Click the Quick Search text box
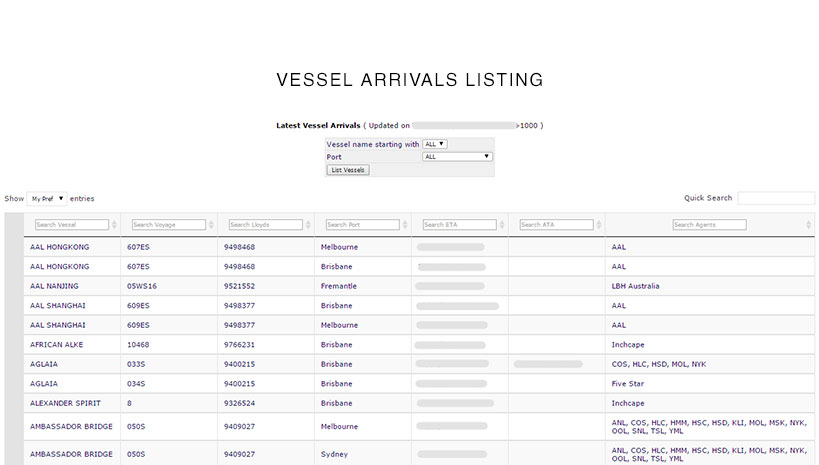 pos(776,198)
